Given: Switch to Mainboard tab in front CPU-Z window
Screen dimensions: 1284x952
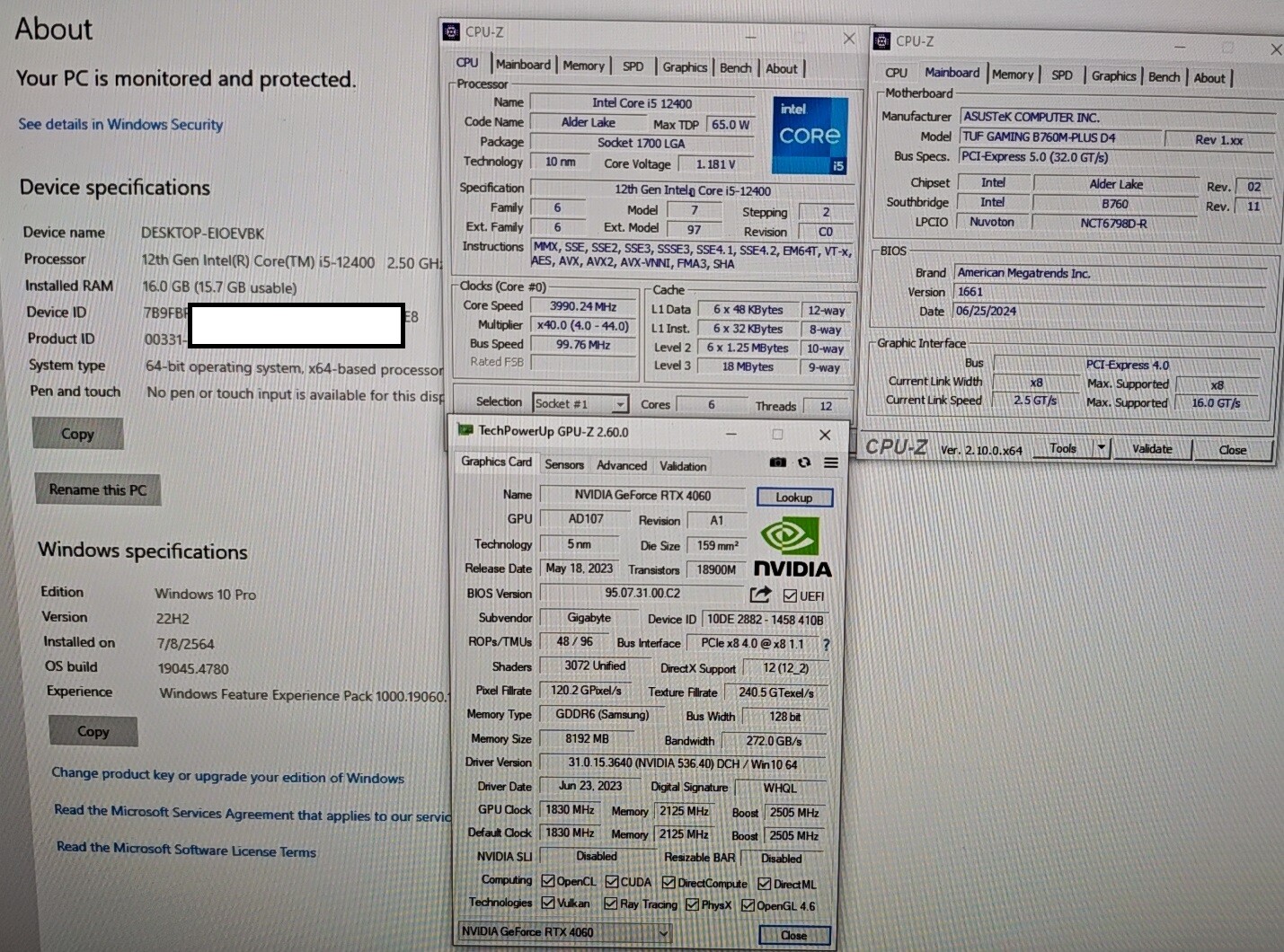Looking at the screenshot, I should tap(523, 65).
